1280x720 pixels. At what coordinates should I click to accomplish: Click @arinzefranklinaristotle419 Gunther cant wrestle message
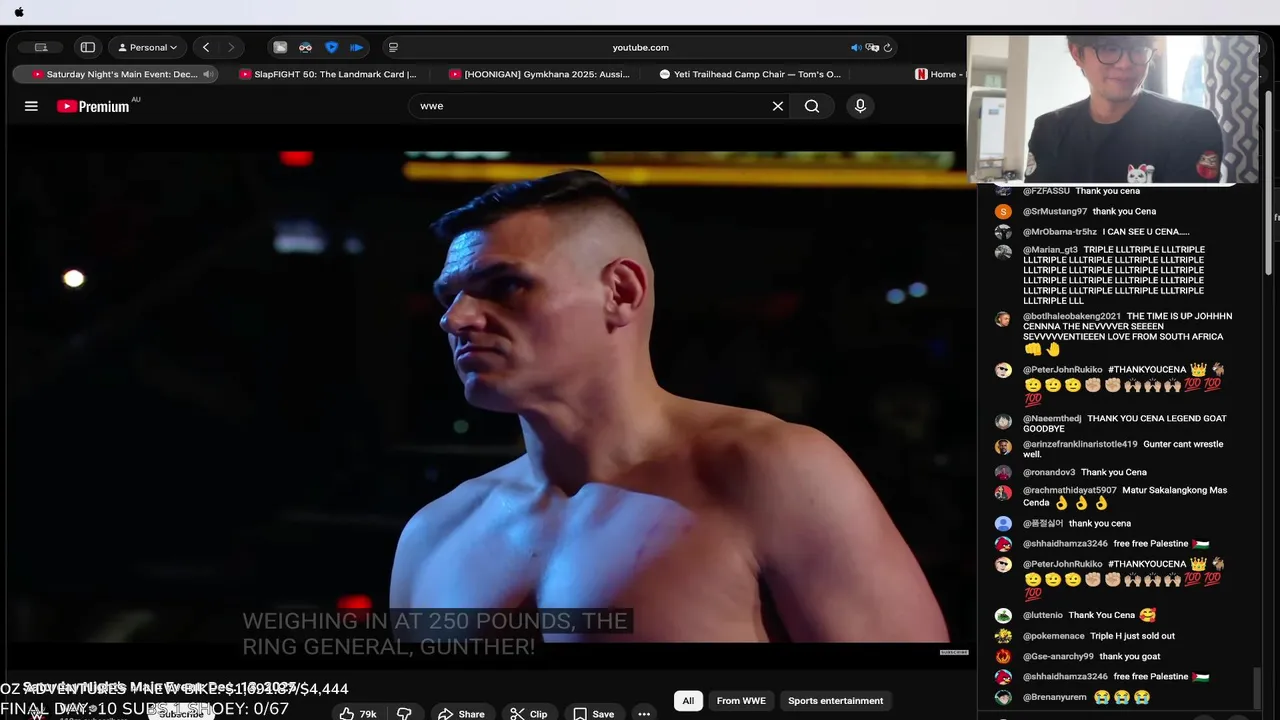[1123, 449]
